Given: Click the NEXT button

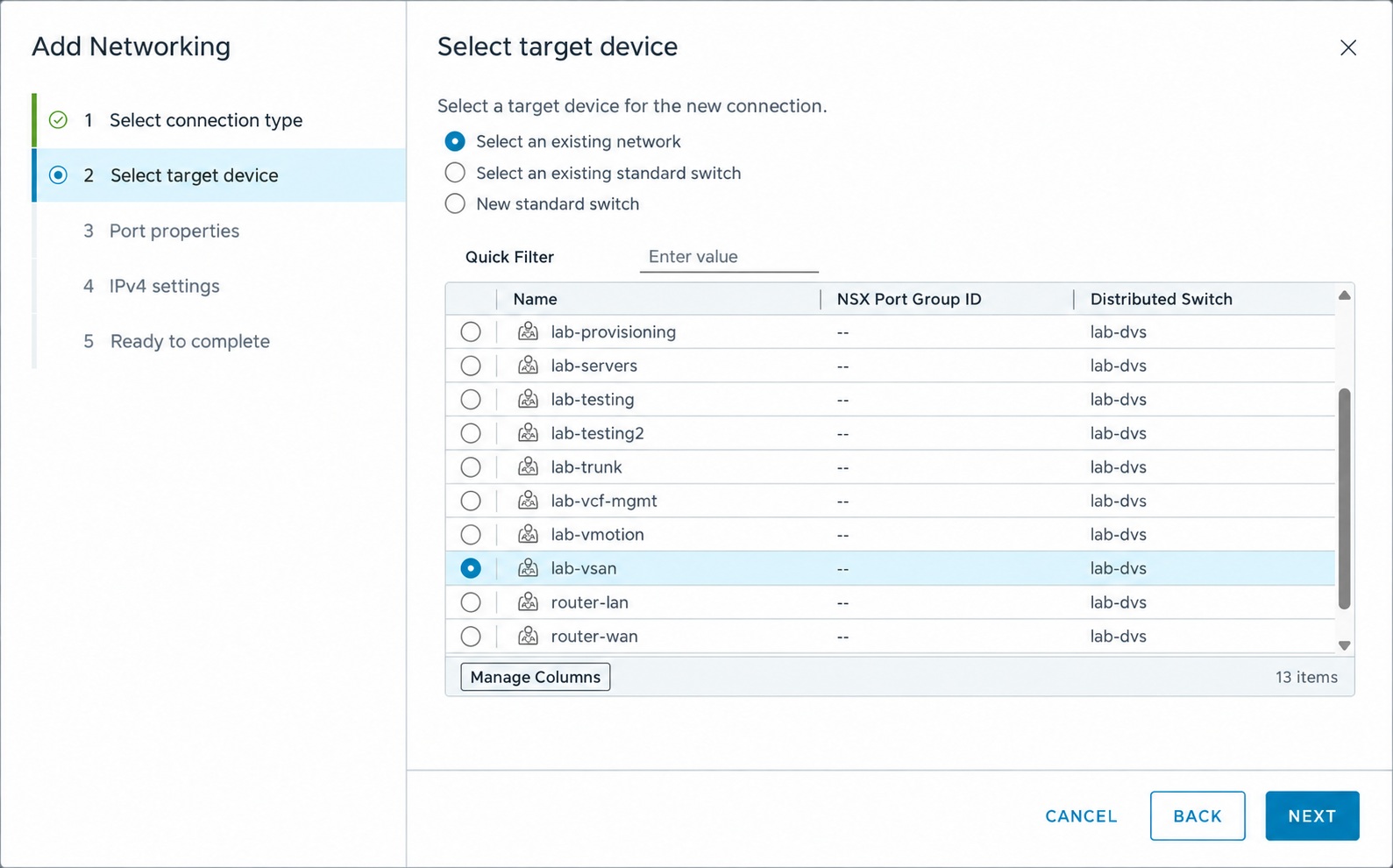Looking at the screenshot, I should 1312,815.
